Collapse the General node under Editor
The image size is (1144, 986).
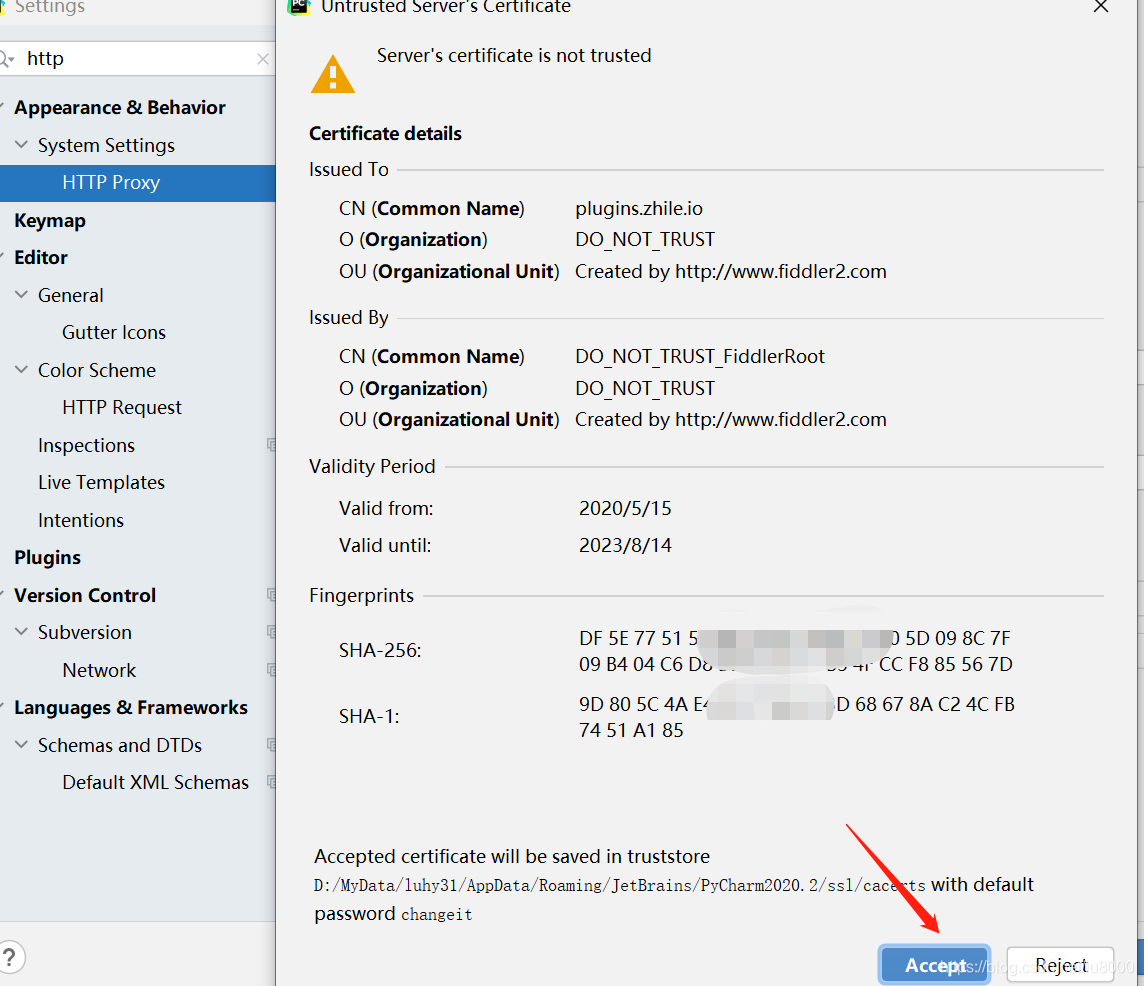click(21, 295)
